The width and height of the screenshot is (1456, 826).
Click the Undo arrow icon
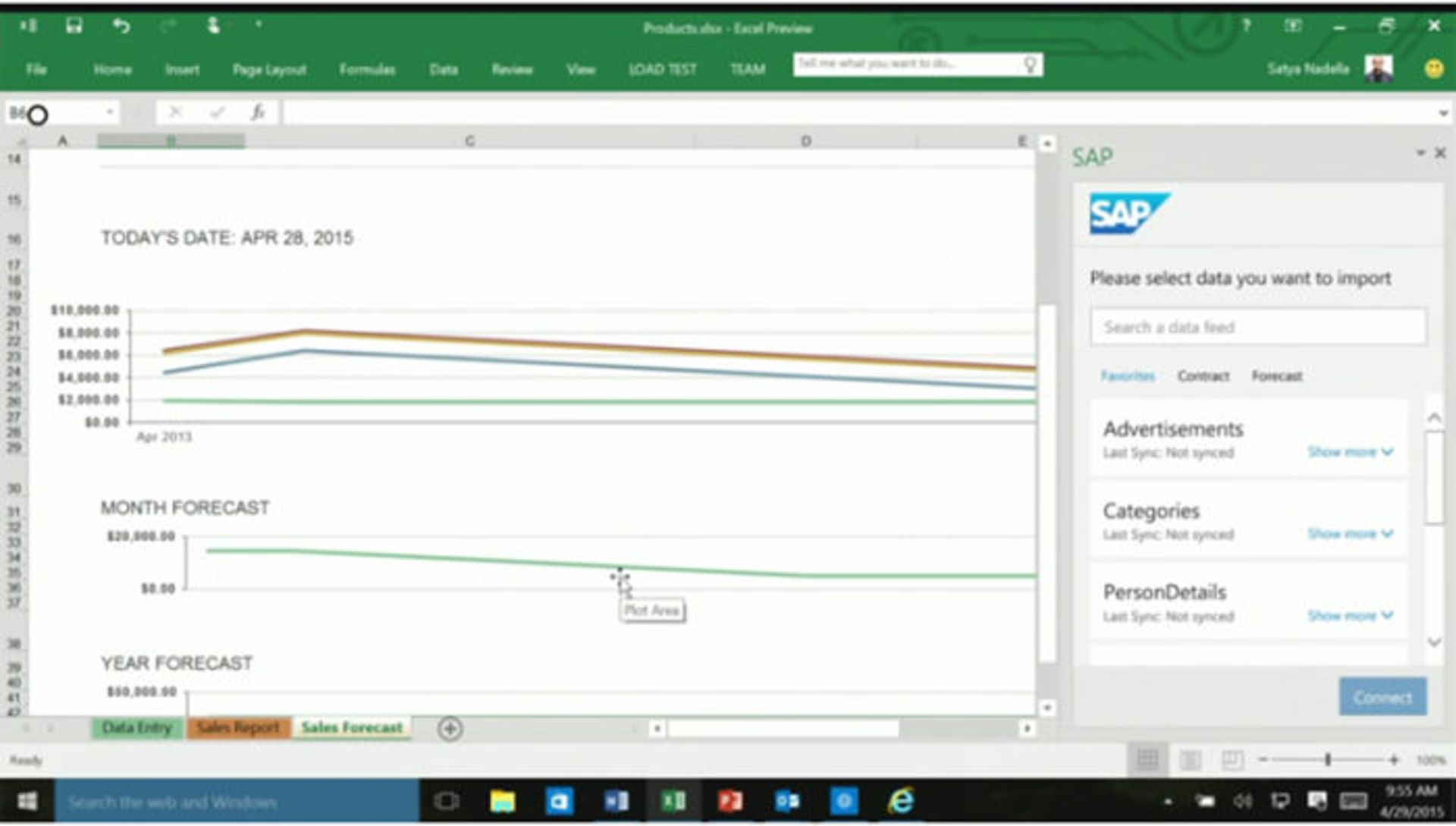[x=121, y=27]
